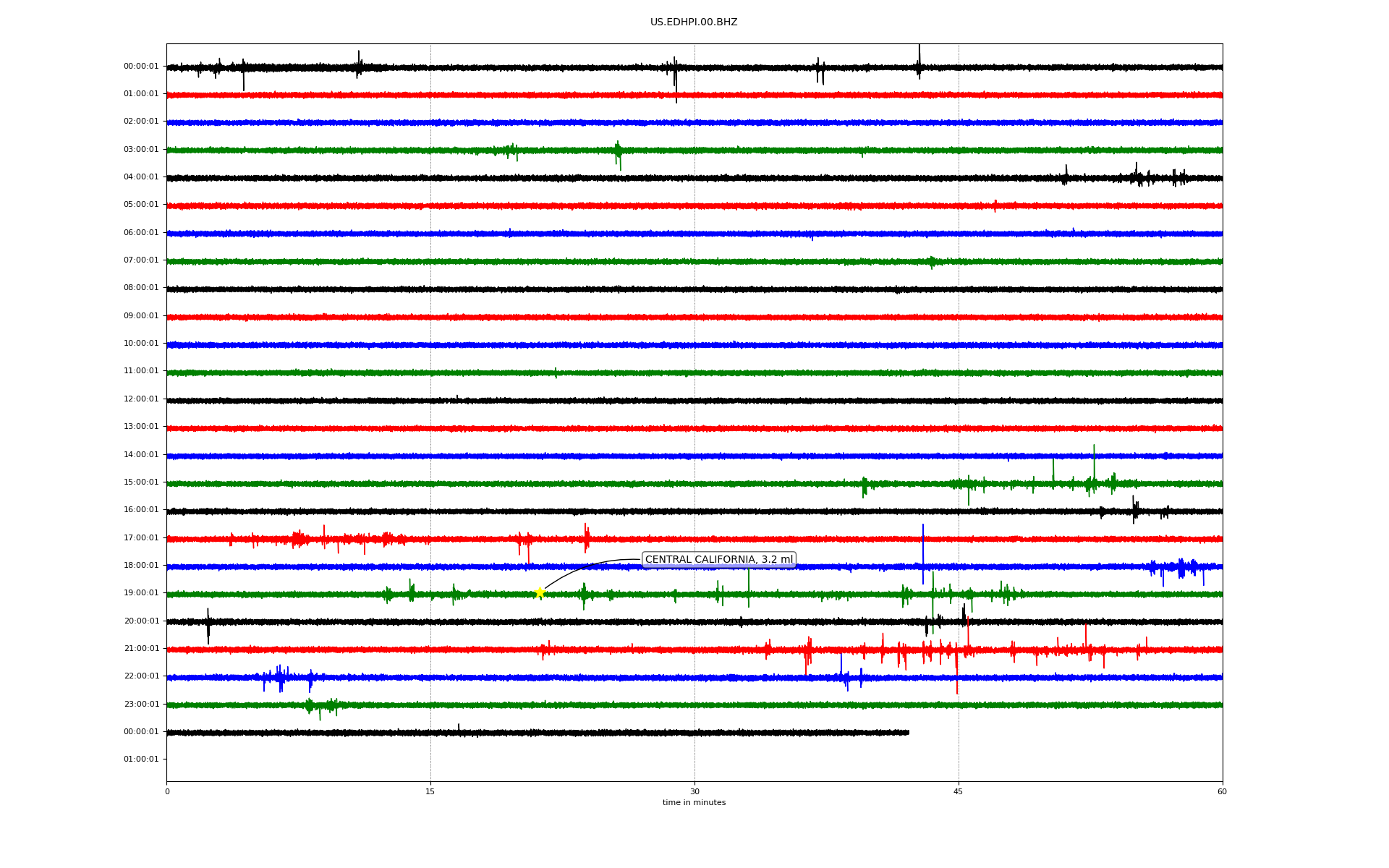Click the CENTRAL CALIFORNIA, 3.2 ml annotation
This screenshot has height=868, width=1389.
point(718,559)
